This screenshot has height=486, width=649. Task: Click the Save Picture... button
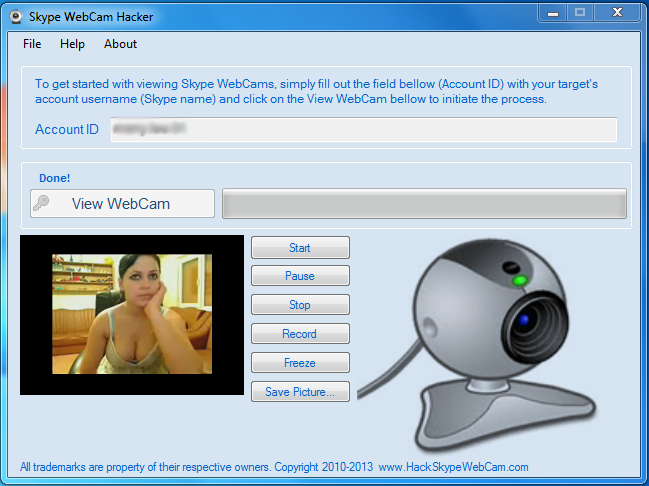[x=300, y=392]
